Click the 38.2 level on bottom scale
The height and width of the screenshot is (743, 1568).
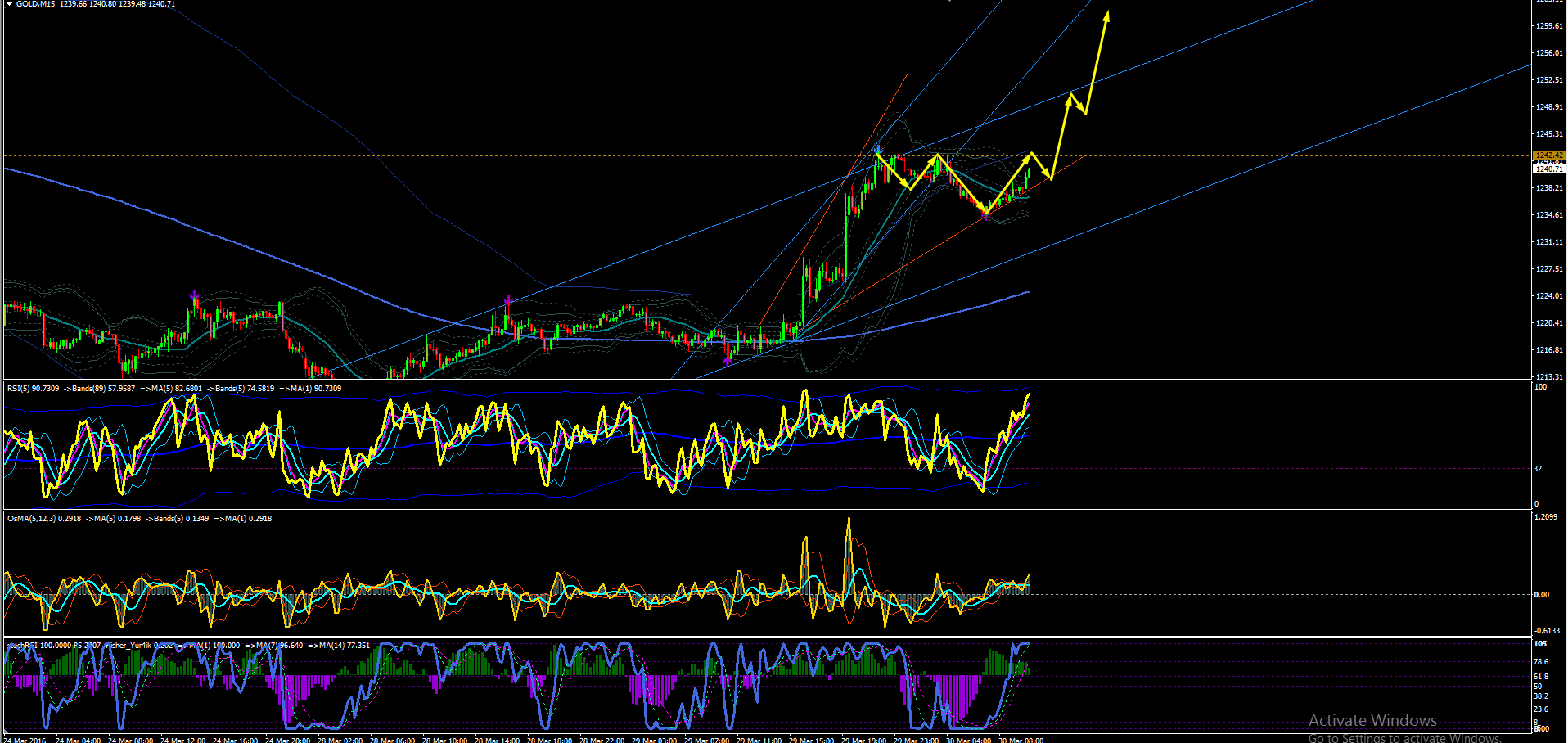[1541, 696]
